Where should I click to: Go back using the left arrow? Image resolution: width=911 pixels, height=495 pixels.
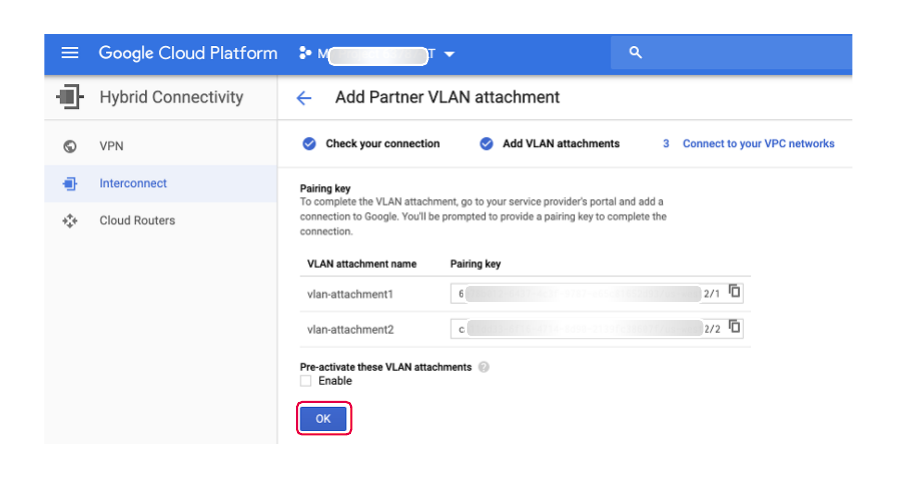(x=304, y=98)
